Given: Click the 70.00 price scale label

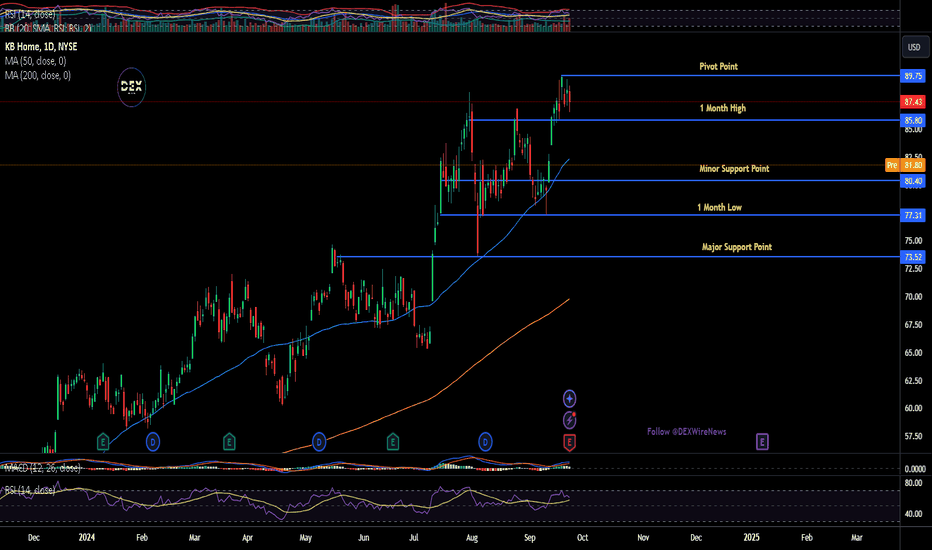Looking at the screenshot, I should tap(913, 297).
